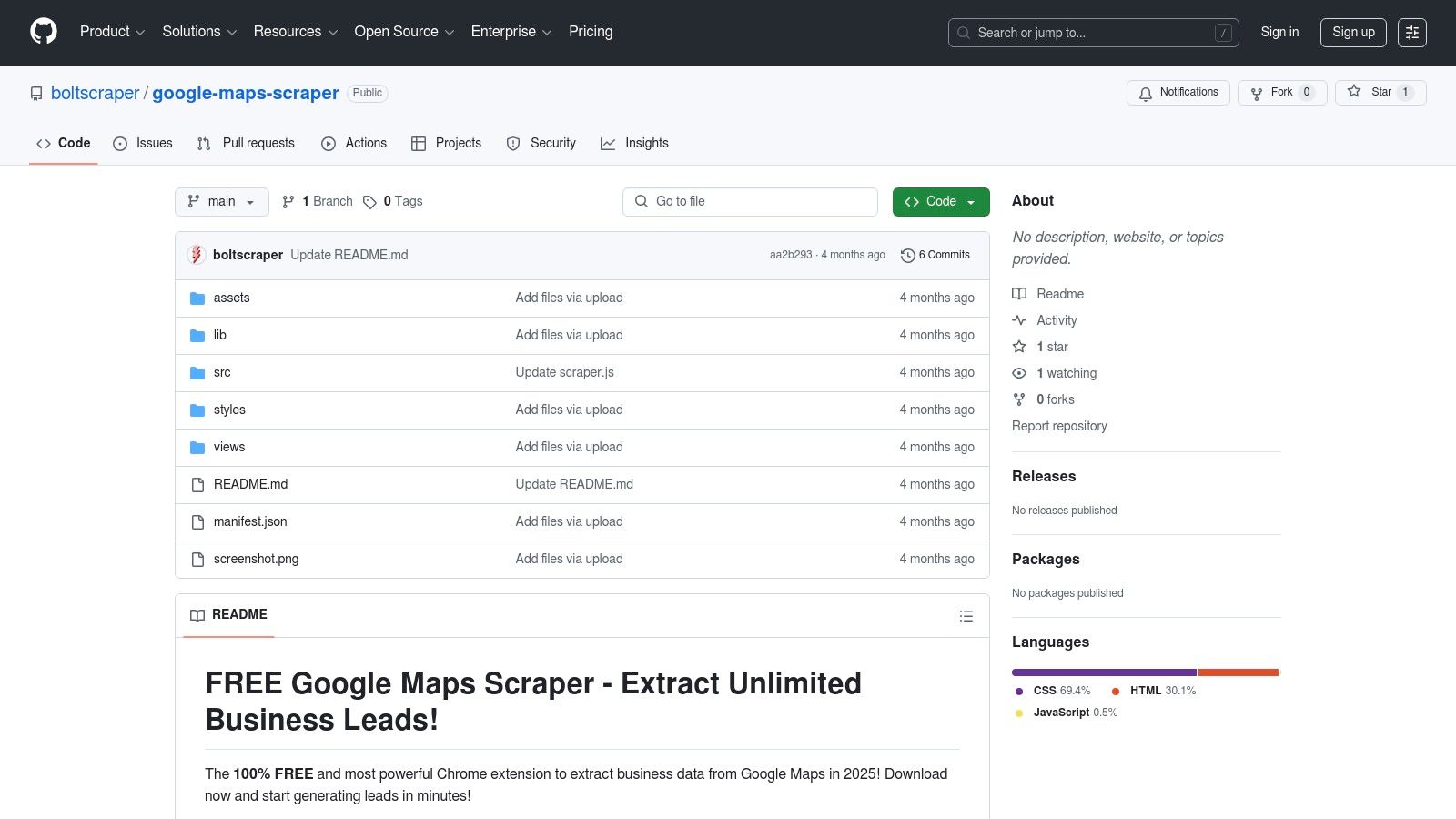Open the README outline list icon
1456x819 pixels.
click(966, 616)
